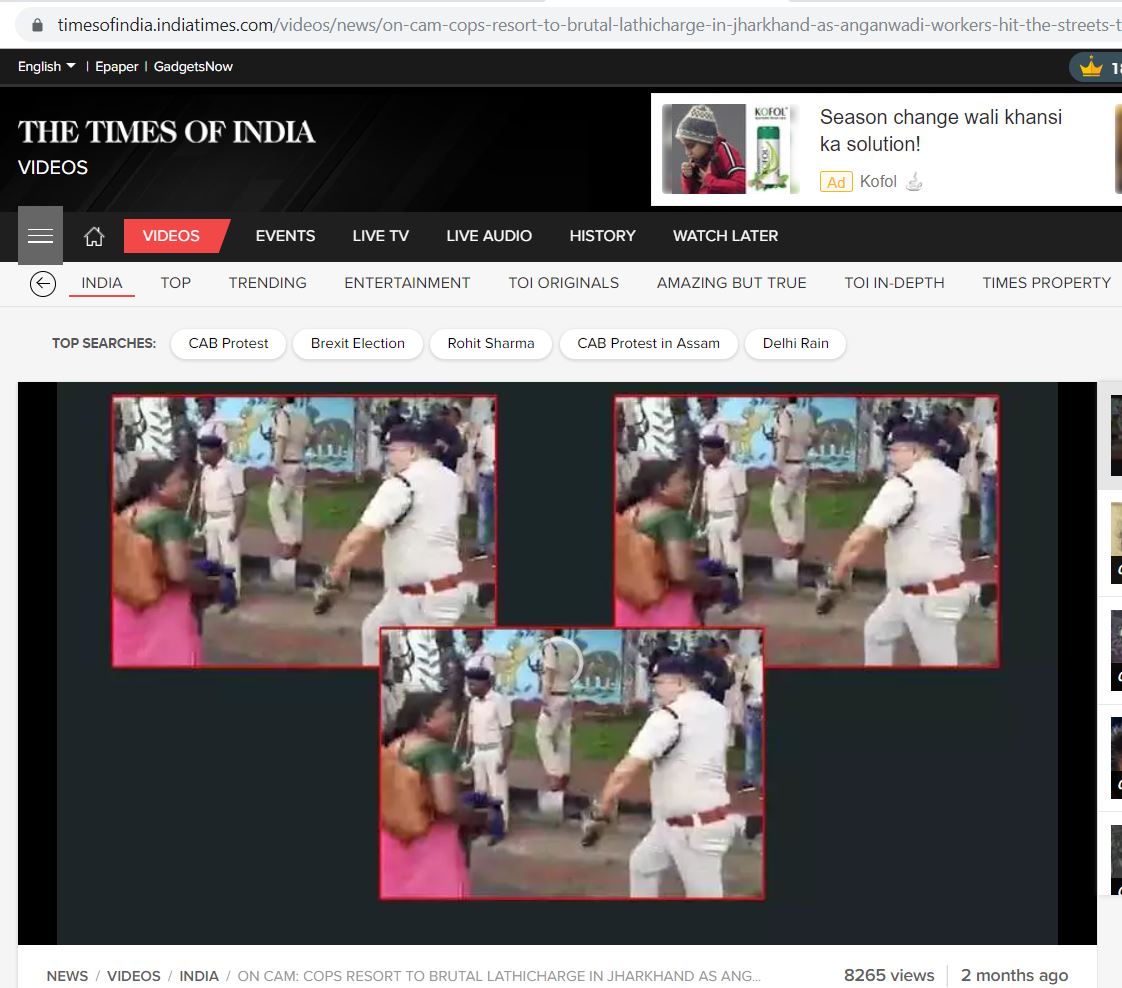Click the Rohit Sharma top search
Image resolution: width=1122 pixels, height=988 pixels.
490,343
